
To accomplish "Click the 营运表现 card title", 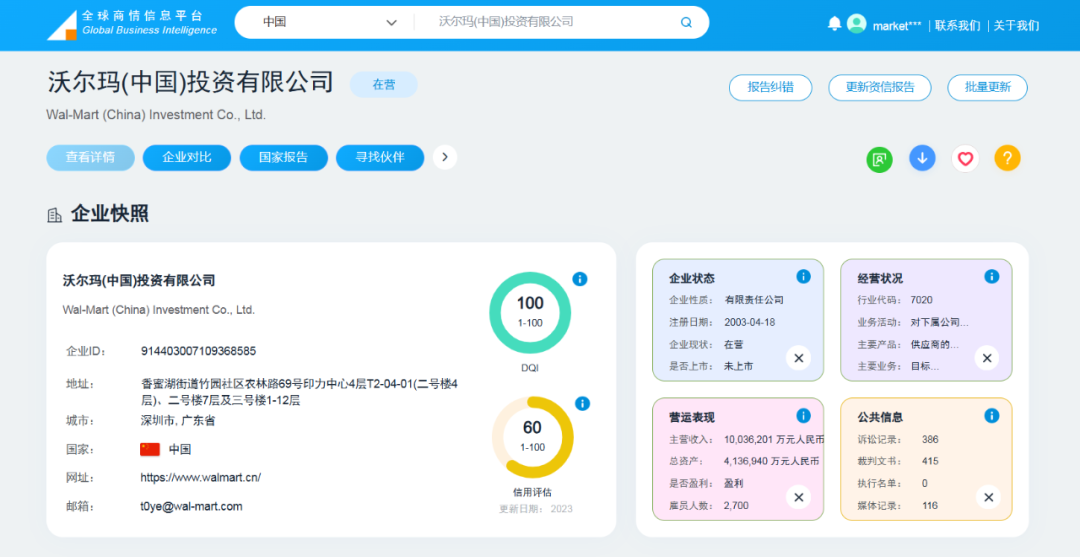I will click(692, 417).
